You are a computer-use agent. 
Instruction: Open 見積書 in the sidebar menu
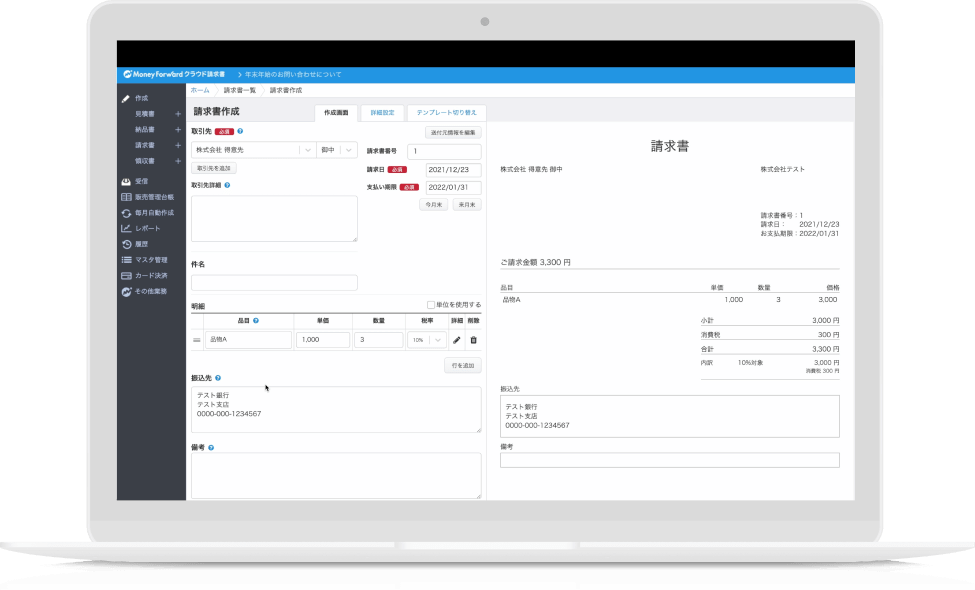tap(145, 114)
